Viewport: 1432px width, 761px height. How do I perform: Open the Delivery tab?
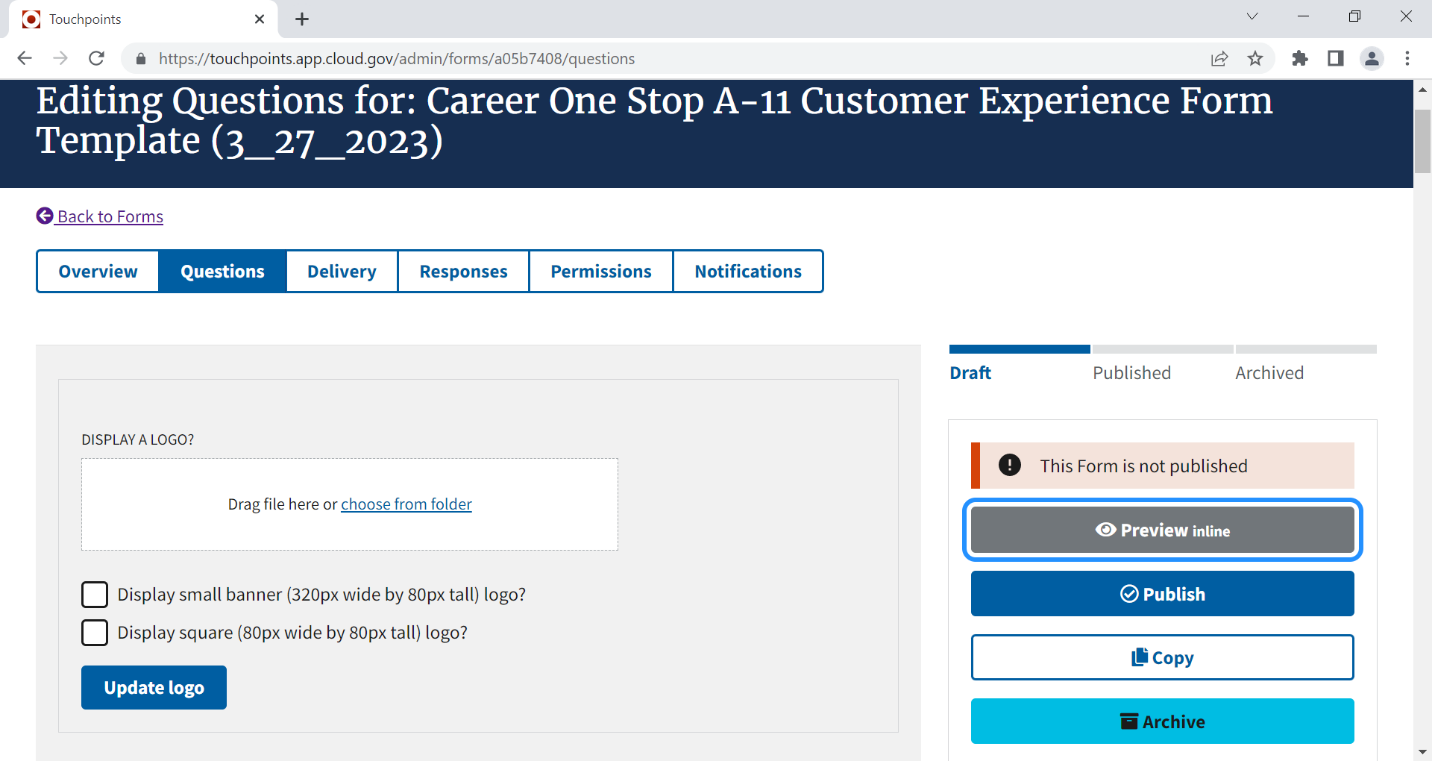[x=342, y=271]
